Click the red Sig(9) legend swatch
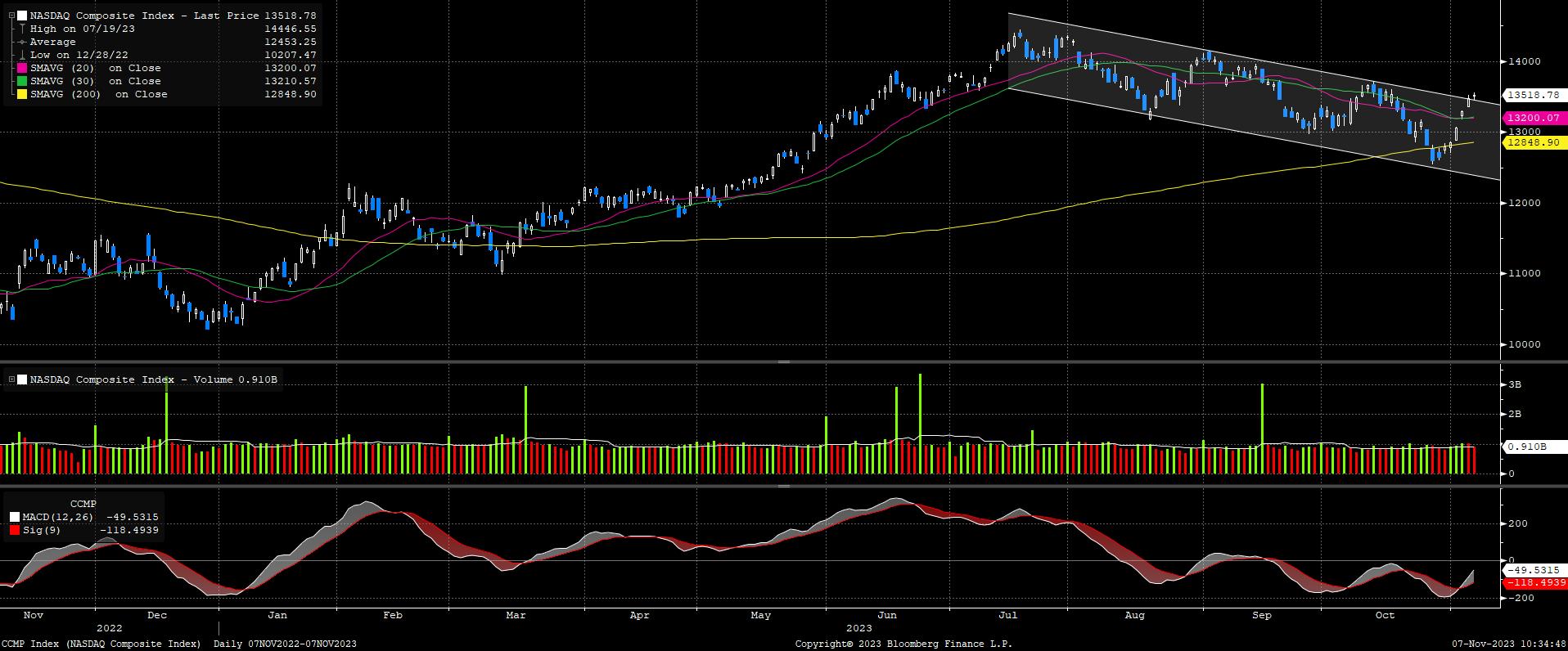Image resolution: width=1568 pixels, height=651 pixels. [x=15, y=530]
